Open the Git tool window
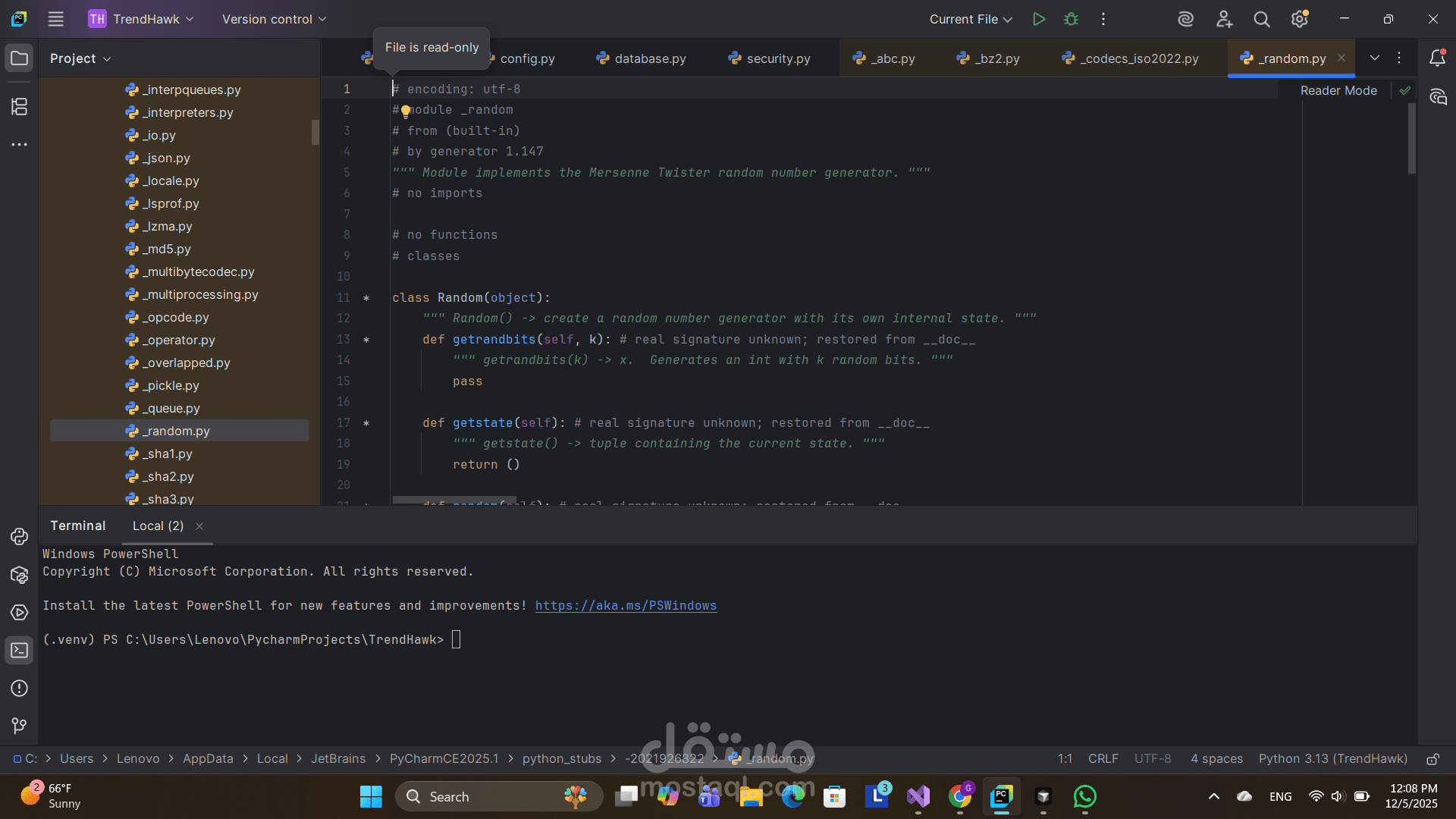Viewport: 1456px width, 819px height. (x=19, y=726)
